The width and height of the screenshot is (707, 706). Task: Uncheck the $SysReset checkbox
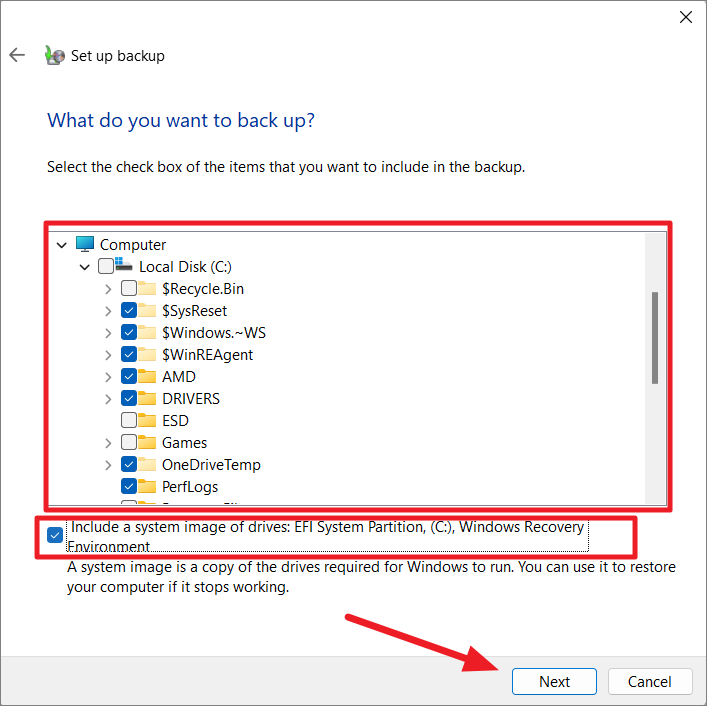coord(129,310)
